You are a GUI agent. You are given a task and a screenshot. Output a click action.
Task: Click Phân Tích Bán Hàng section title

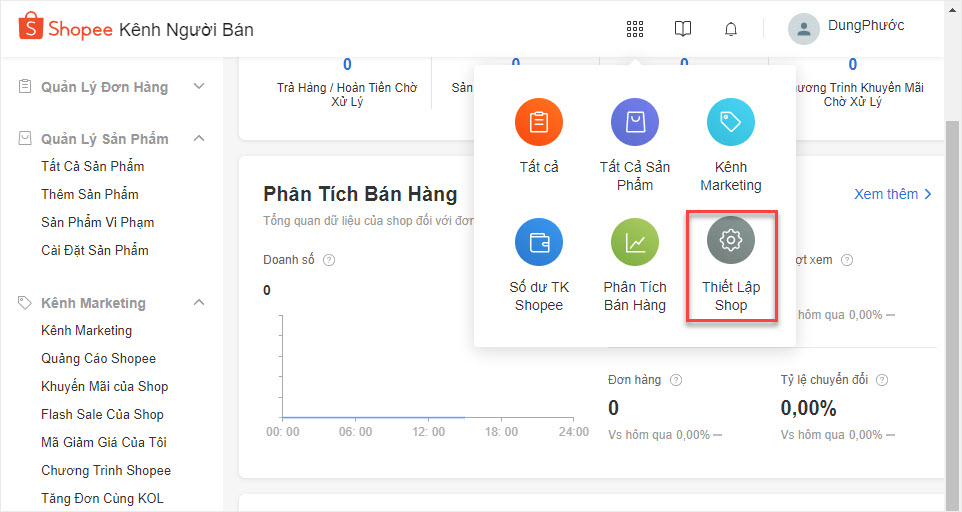tap(360, 194)
